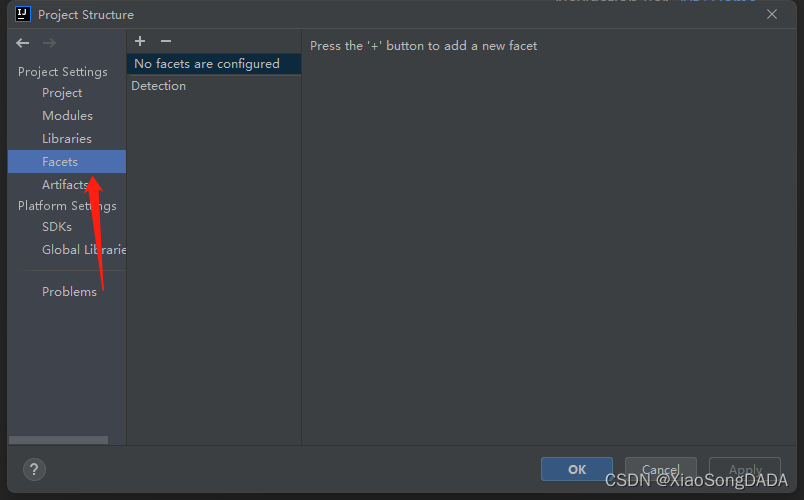Click the Apply button
The image size is (804, 500).
745,469
